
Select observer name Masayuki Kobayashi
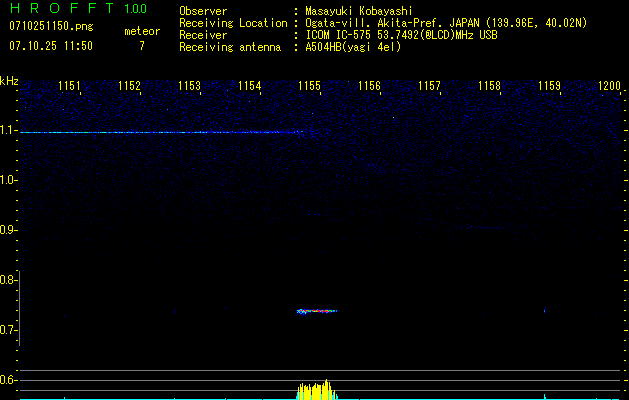(x=359, y=11)
